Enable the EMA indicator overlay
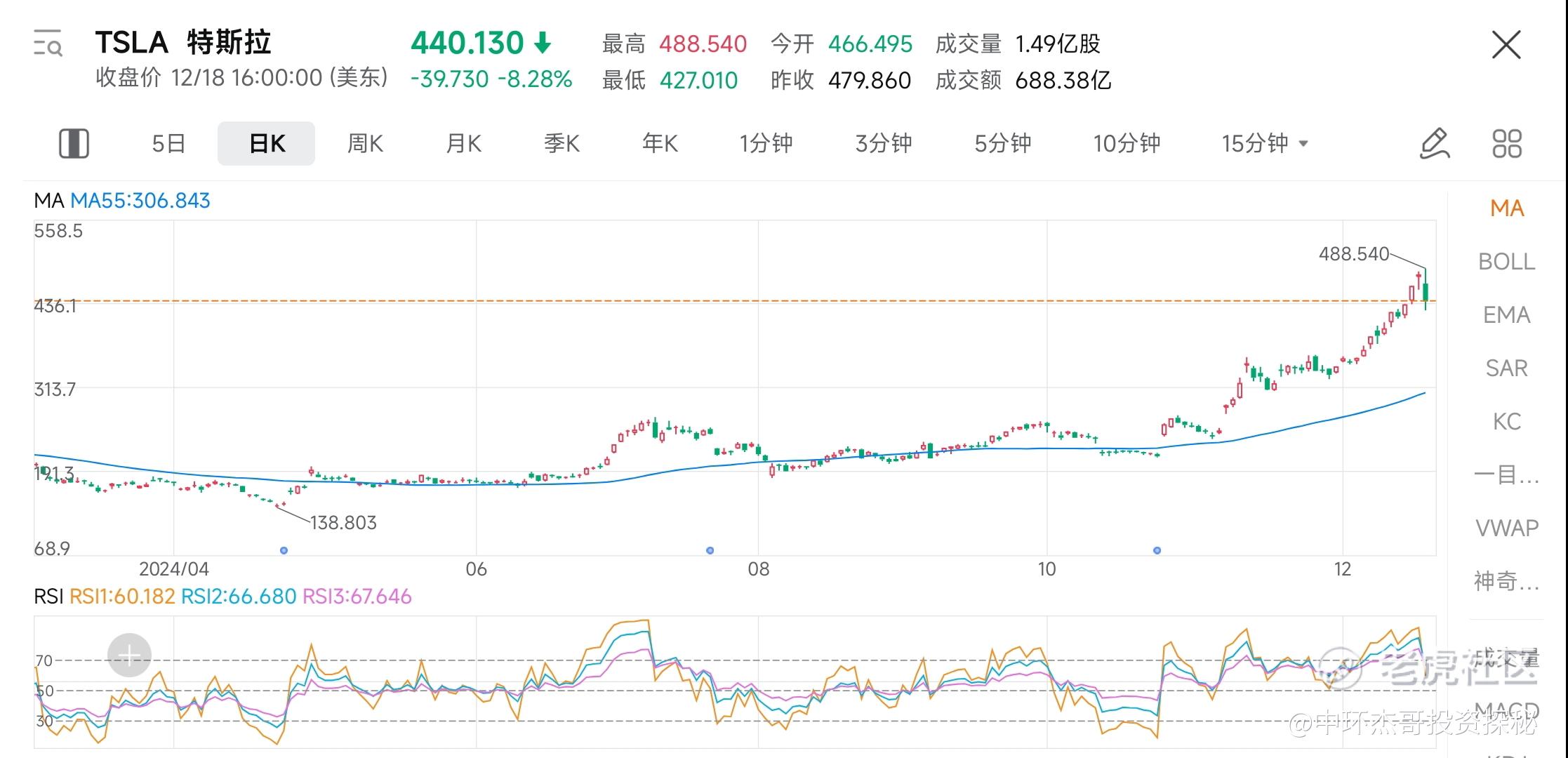 pos(1506,315)
